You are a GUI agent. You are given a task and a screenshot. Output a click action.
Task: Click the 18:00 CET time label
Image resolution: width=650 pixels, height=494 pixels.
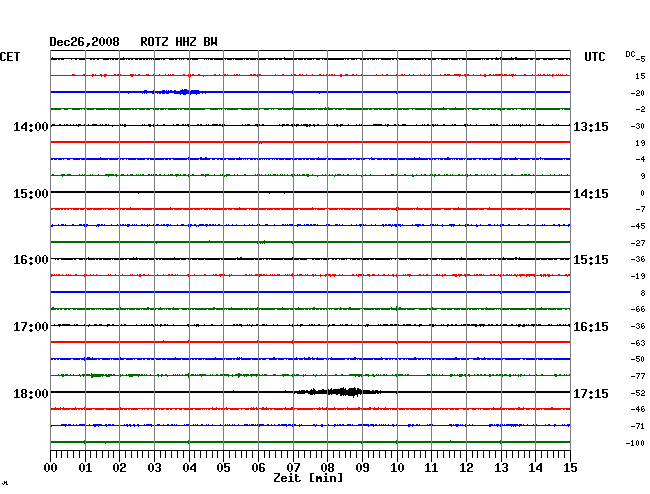[31, 393]
